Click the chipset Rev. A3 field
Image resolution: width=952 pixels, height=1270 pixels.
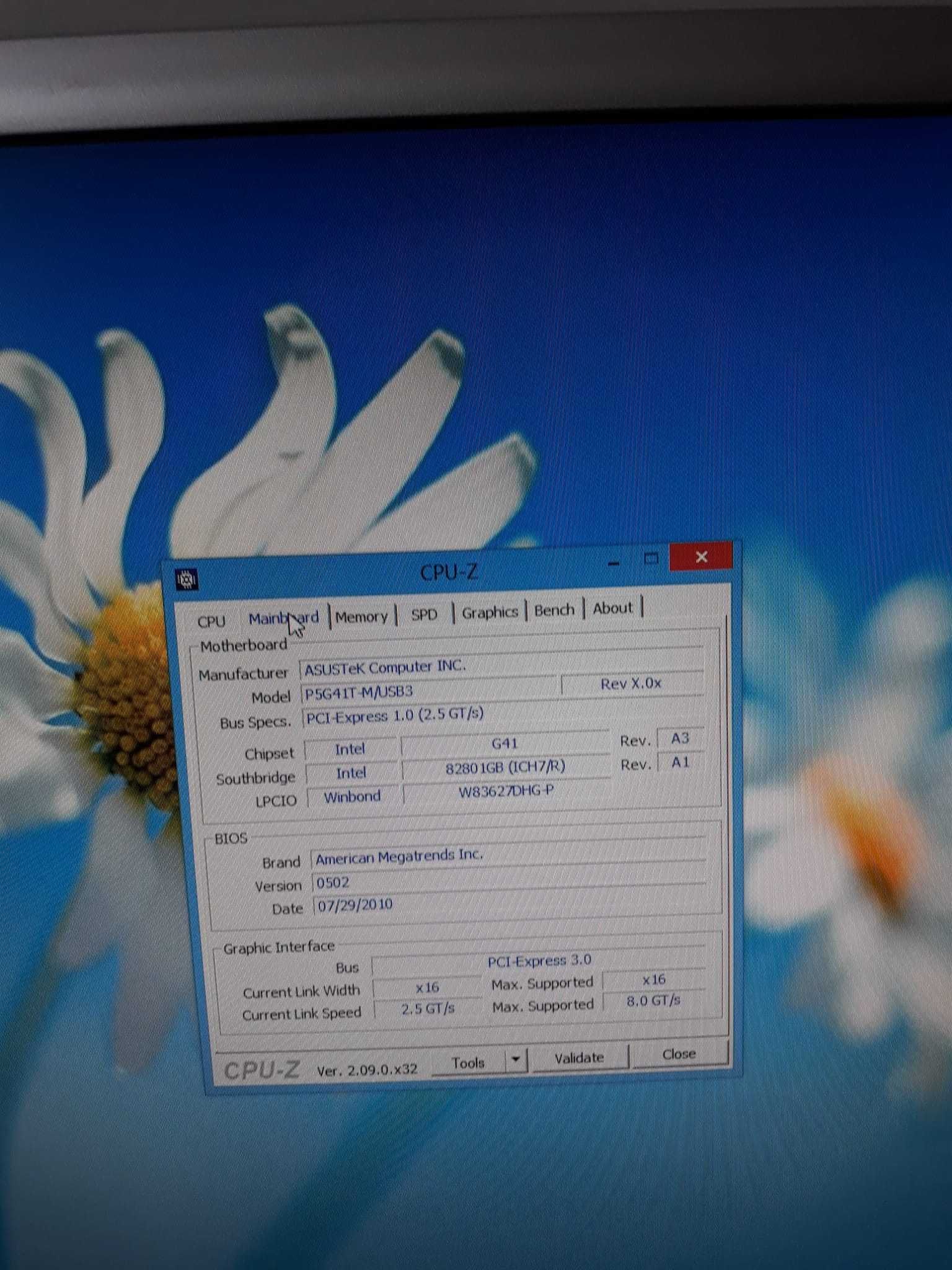click(x=680, y=738)
